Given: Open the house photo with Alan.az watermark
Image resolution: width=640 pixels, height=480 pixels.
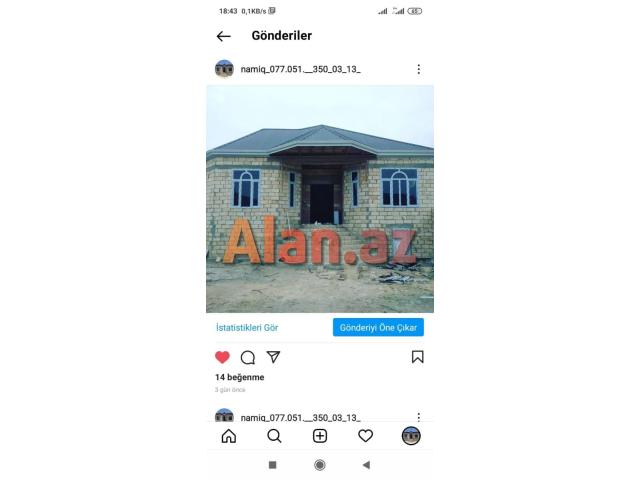Looking at the screenshot, I should click(320, 199).
